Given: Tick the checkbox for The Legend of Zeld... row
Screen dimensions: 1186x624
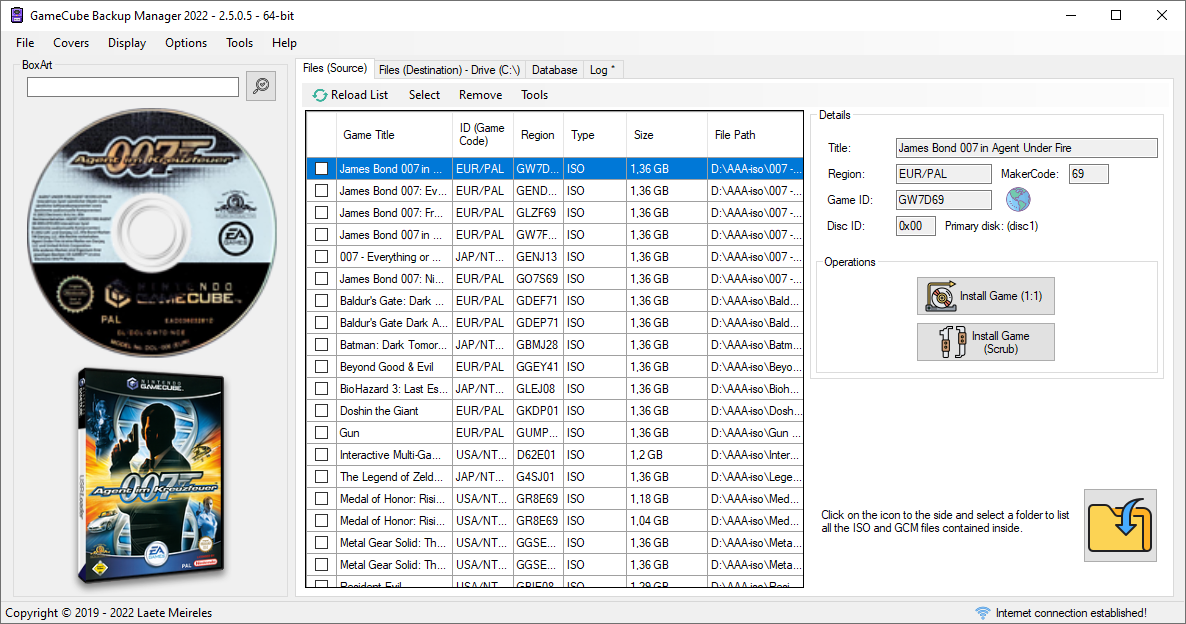Looking at the screenshot, I should 321,476.
